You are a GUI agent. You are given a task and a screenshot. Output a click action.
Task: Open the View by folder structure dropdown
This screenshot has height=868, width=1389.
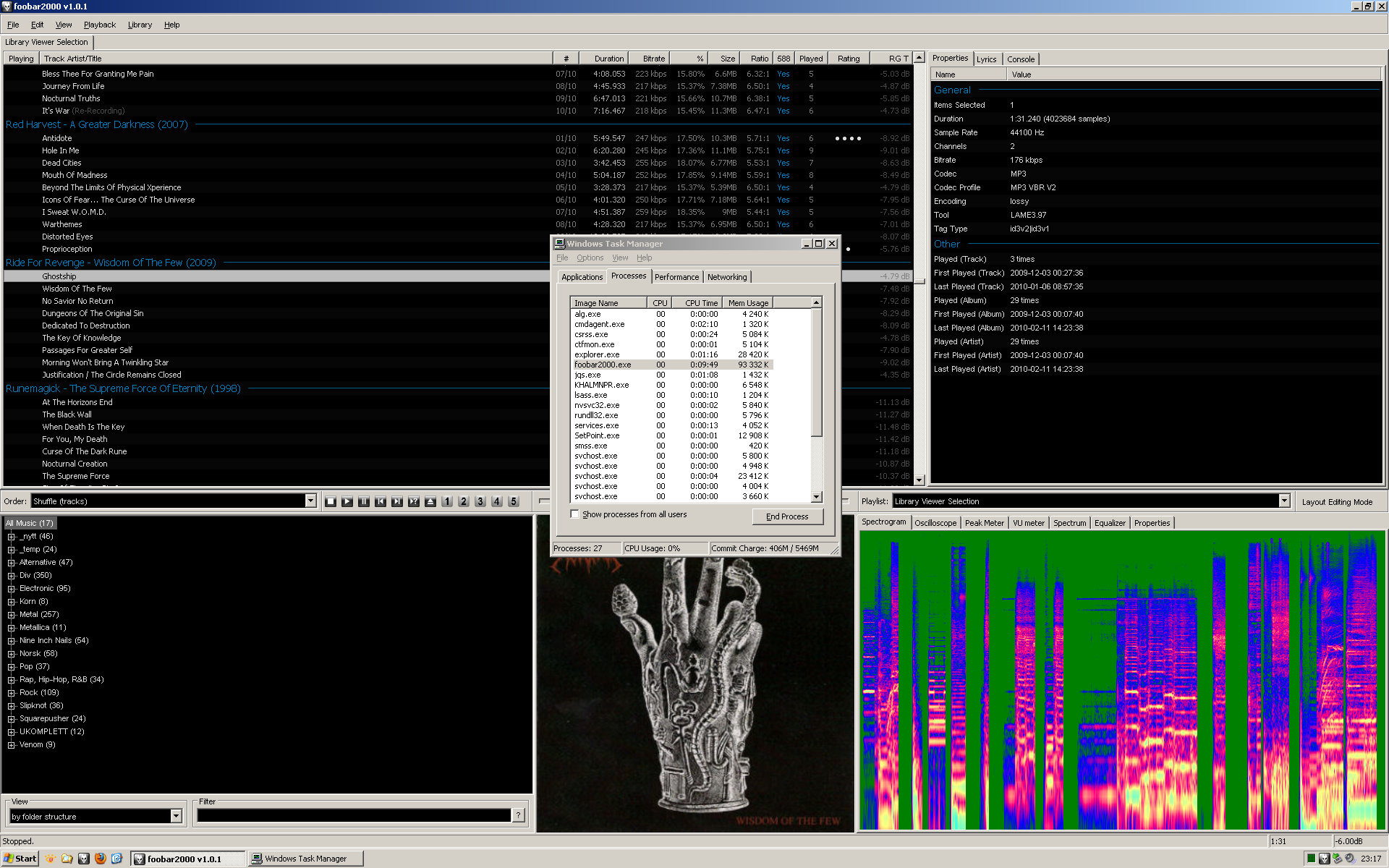[176, 816]
